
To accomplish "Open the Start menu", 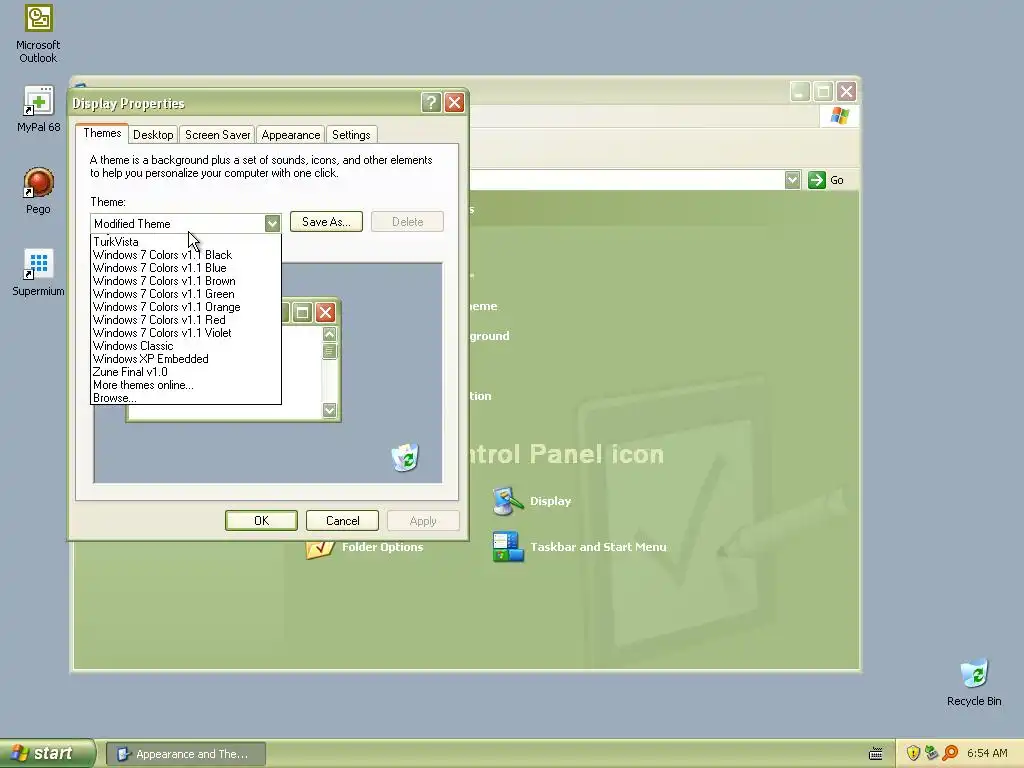I will 47,753.
